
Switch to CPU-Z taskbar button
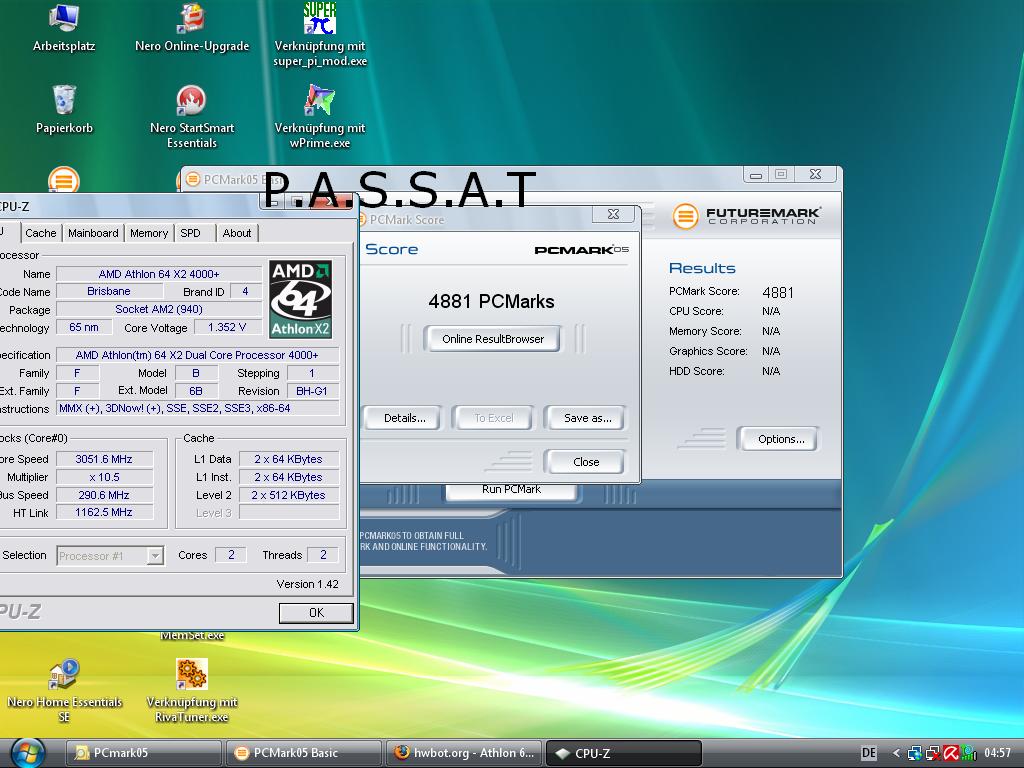(624, 753)
